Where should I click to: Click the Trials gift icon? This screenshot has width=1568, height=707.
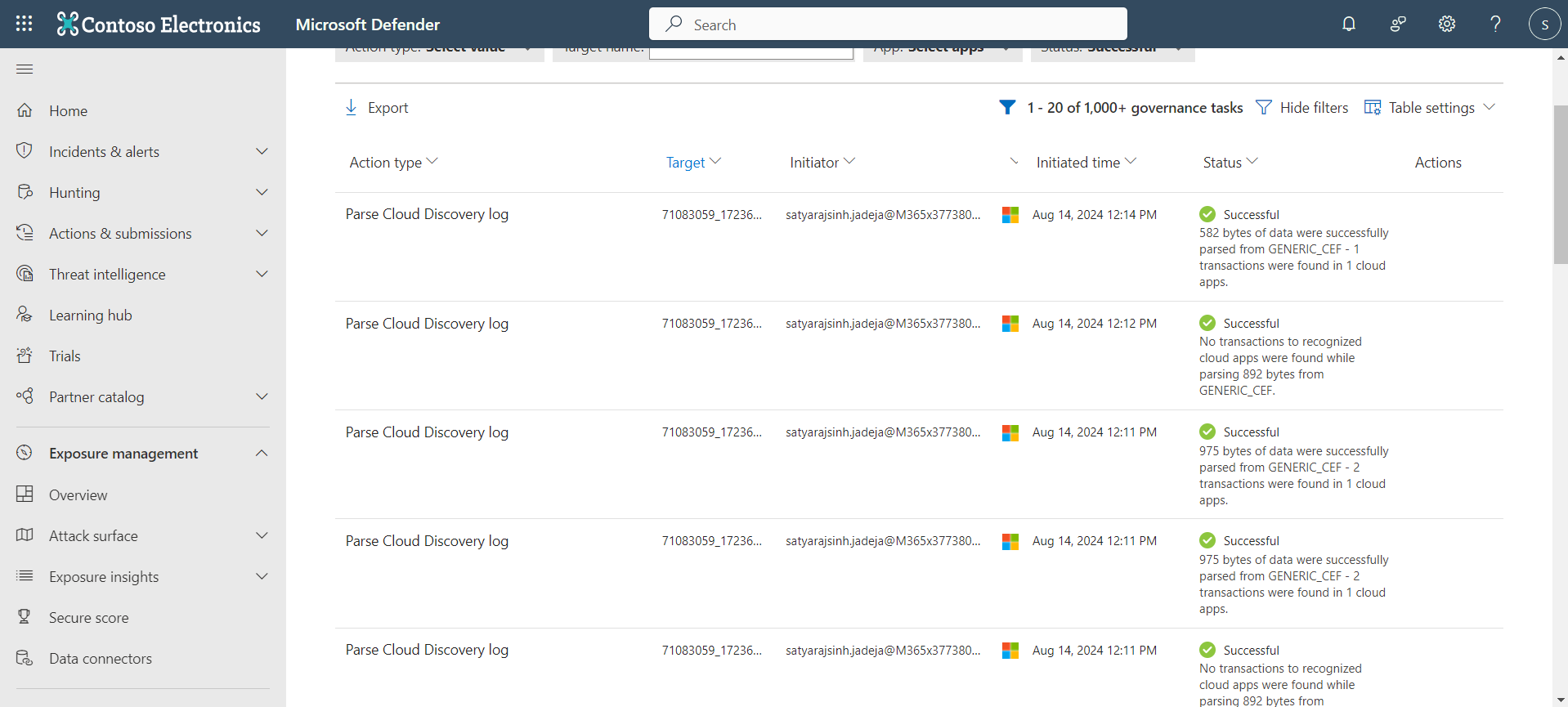coord(25,355)
